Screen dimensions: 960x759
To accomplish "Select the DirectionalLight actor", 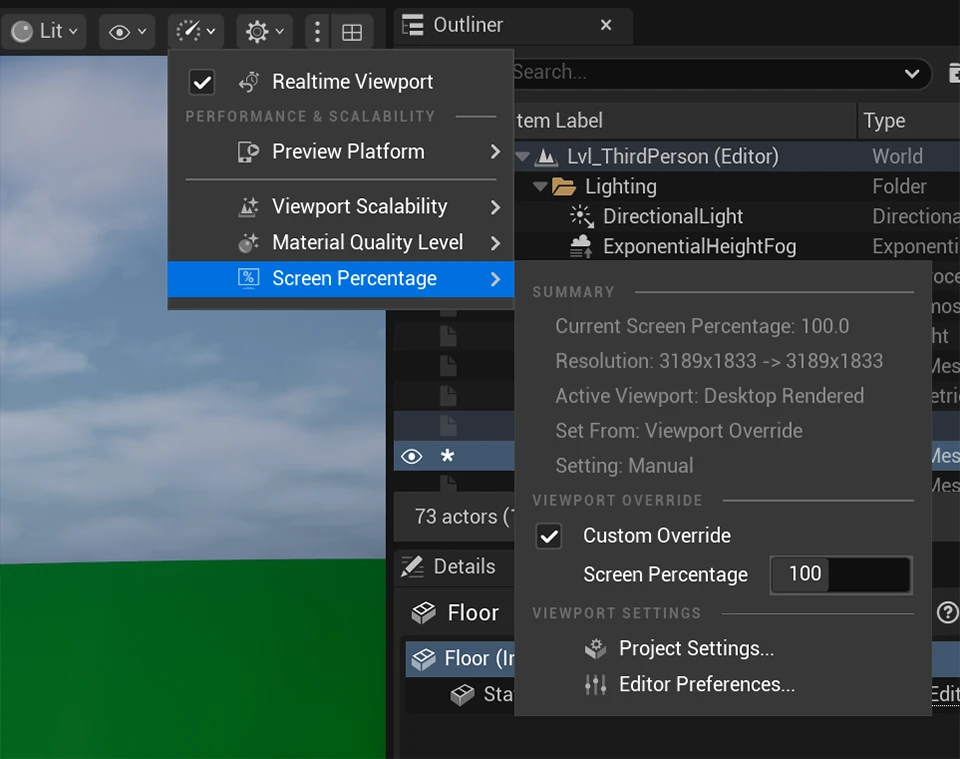I will [673, 216].
